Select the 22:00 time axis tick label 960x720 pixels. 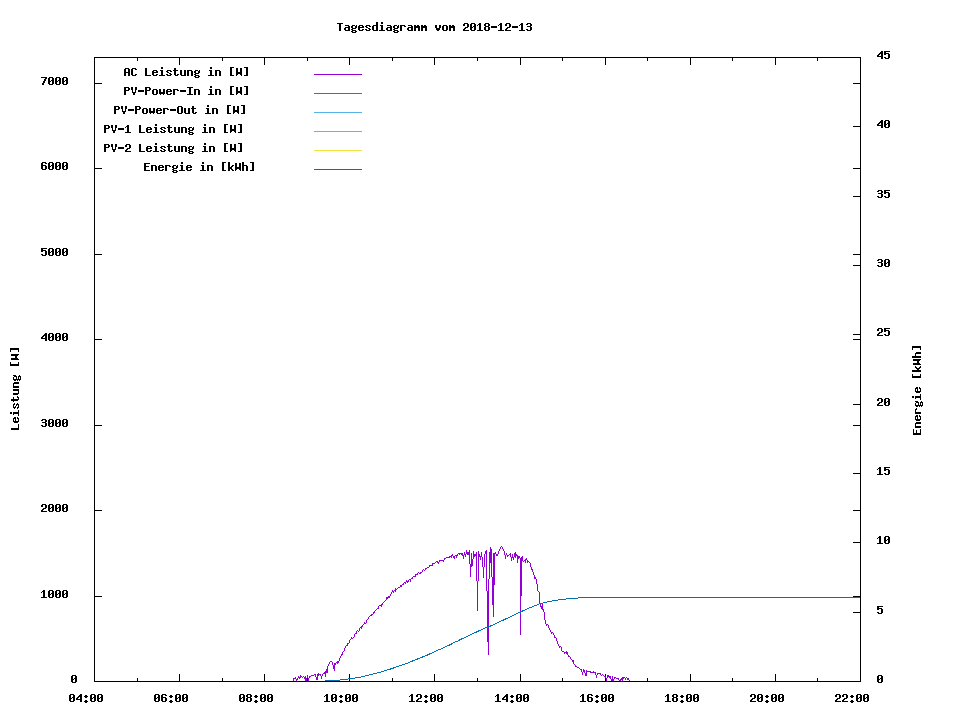click(851, 698)
